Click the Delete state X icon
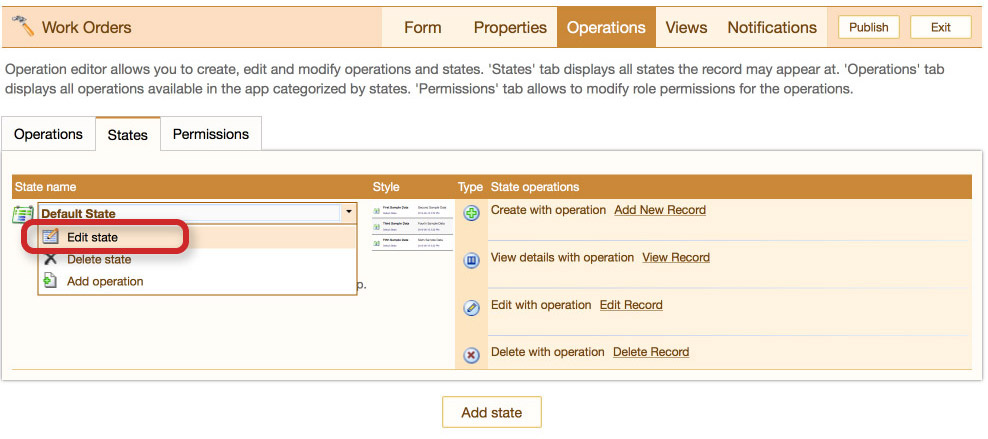 [x=50, y=259]
